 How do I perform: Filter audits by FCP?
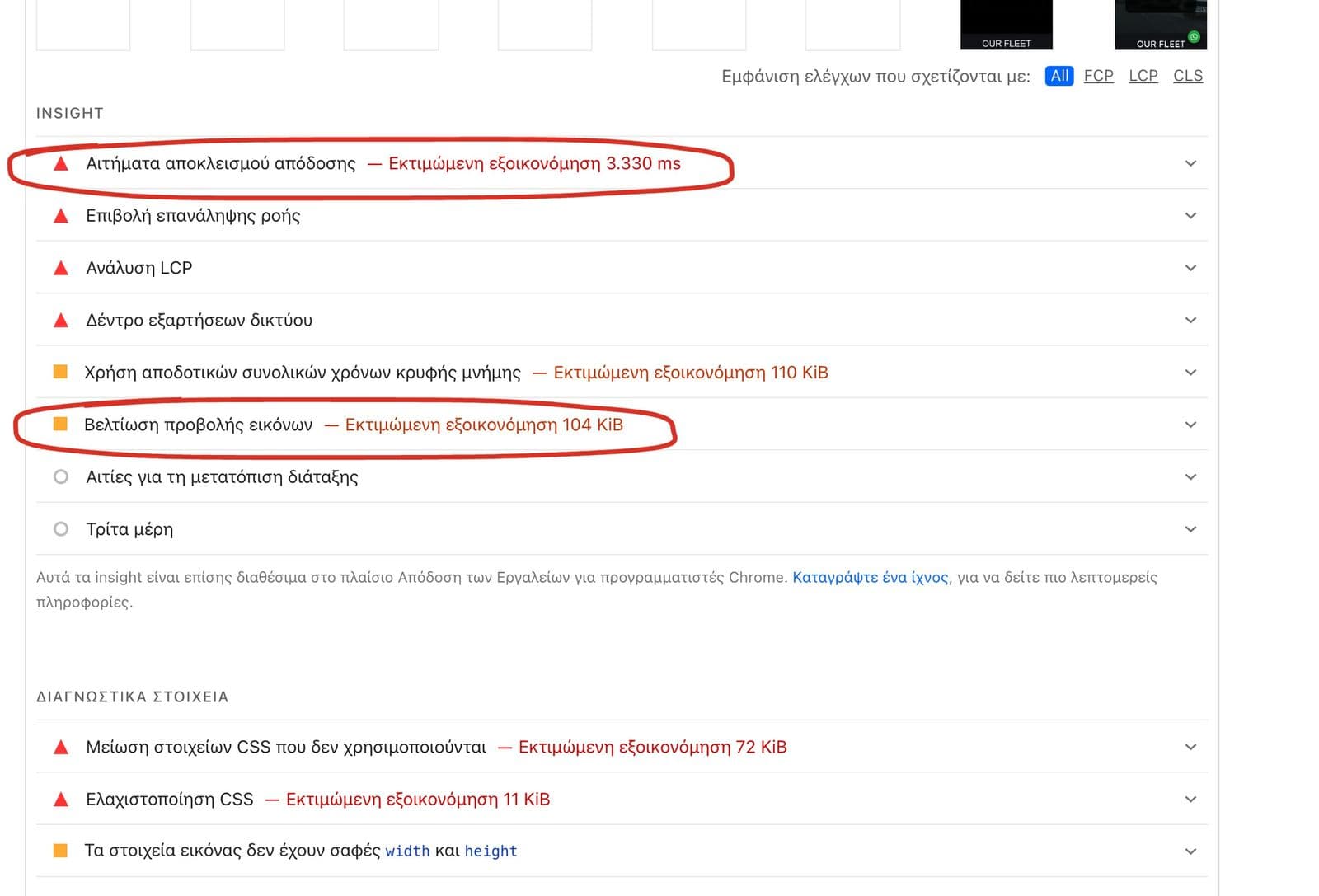(x=1098, y=76)
